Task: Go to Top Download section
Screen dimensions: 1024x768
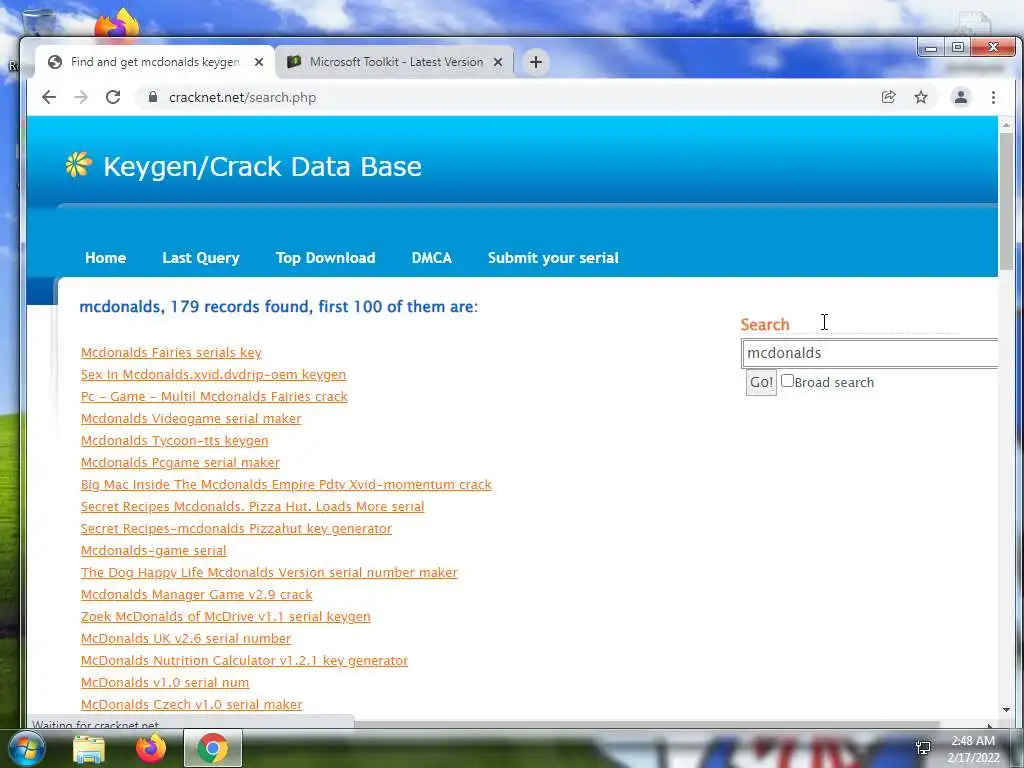Action: 325,258
